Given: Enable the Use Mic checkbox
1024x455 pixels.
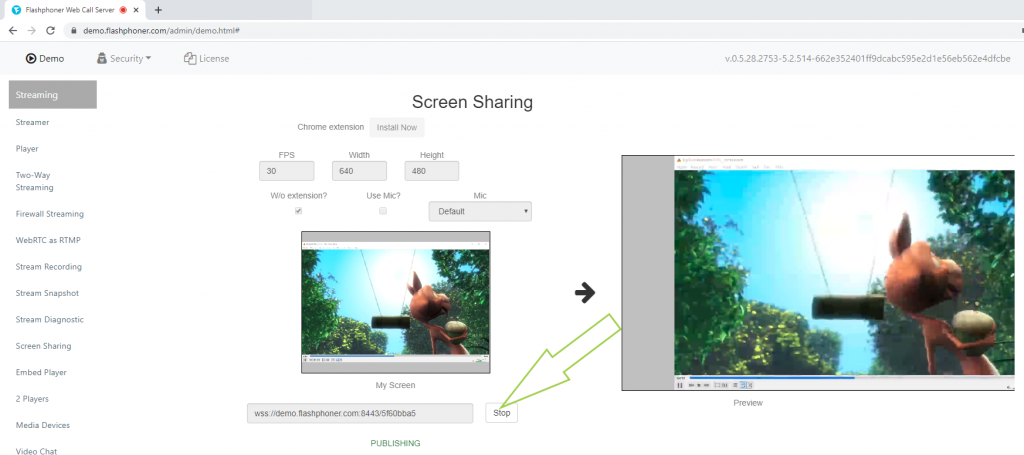Looking at the screenshot, I should 383,211.
